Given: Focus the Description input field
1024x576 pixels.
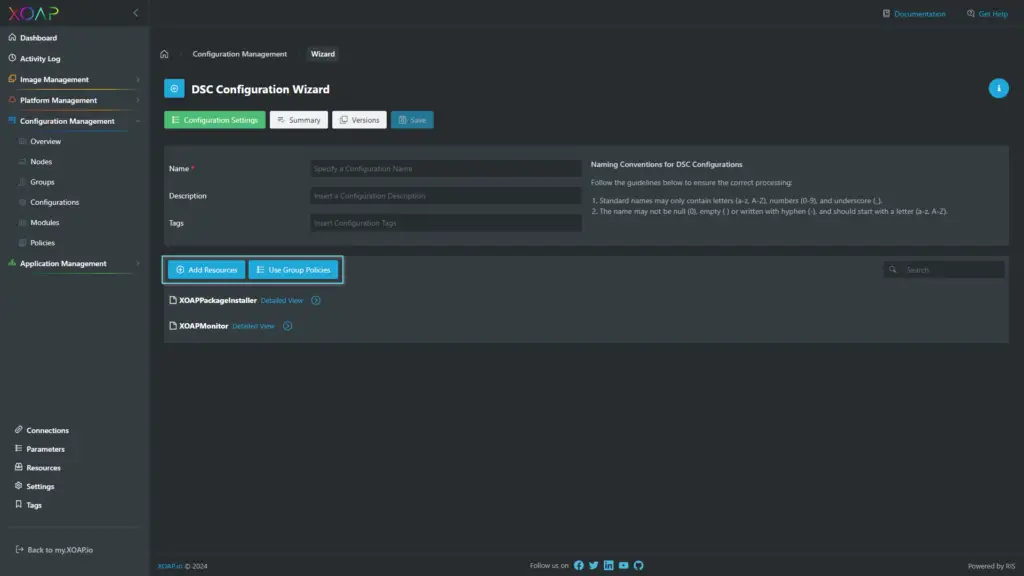Looking at the screenshot, I should pyautogui.click(x=445, y=196).
